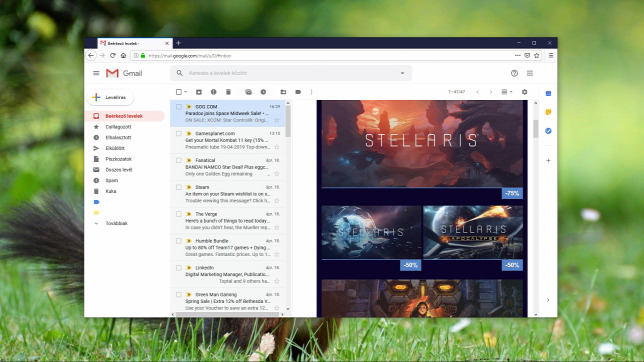
Task: Click the Stellaris Apocalypse game thumbnail
Action: pos(473,232)
